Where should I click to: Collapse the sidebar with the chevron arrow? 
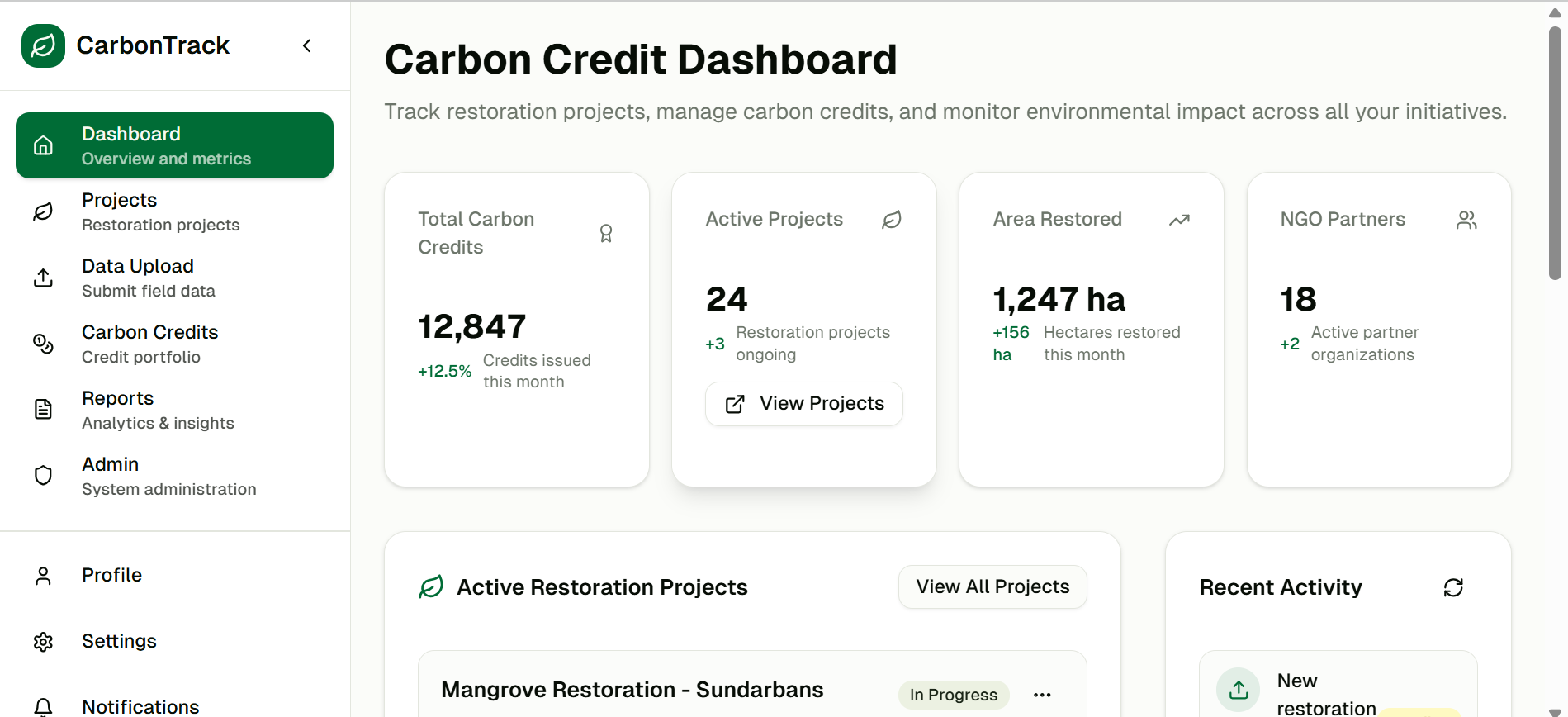coord(307,45)
